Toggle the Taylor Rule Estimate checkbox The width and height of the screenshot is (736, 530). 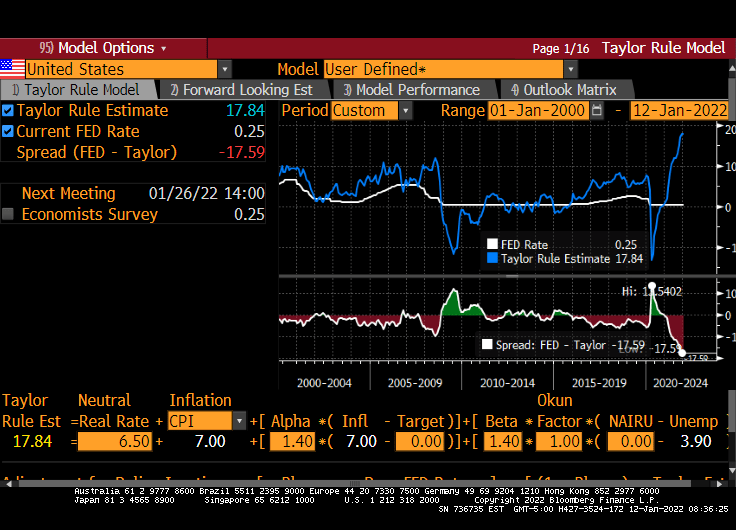coord(8,111)
